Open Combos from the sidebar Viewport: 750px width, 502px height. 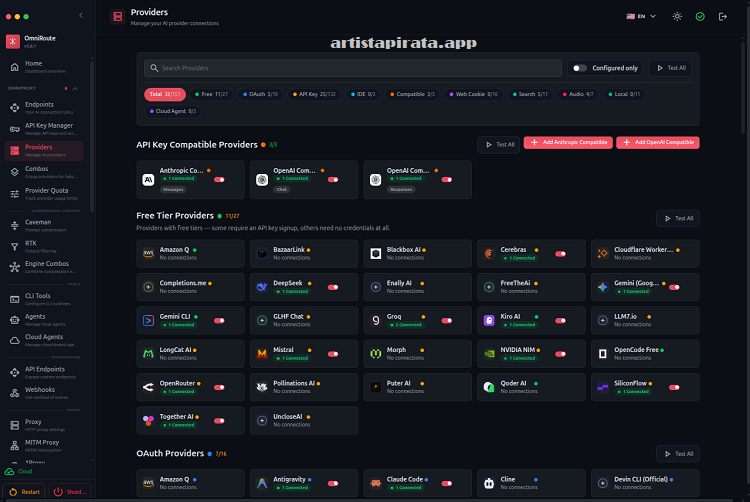(45, 172)
